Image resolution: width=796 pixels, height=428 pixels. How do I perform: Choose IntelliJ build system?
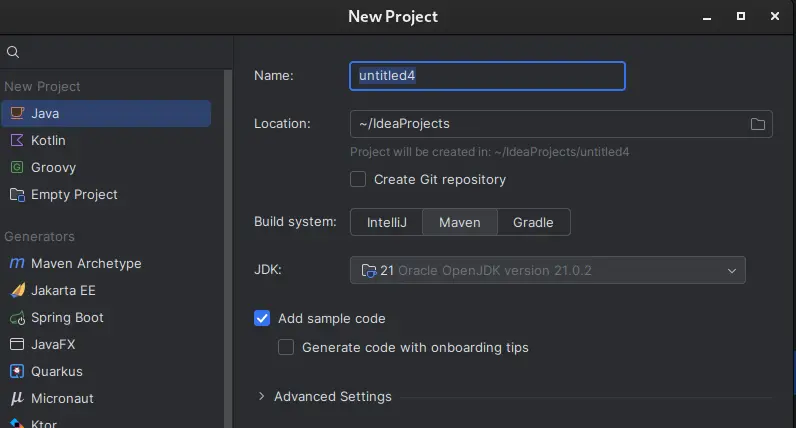[386, 222]
